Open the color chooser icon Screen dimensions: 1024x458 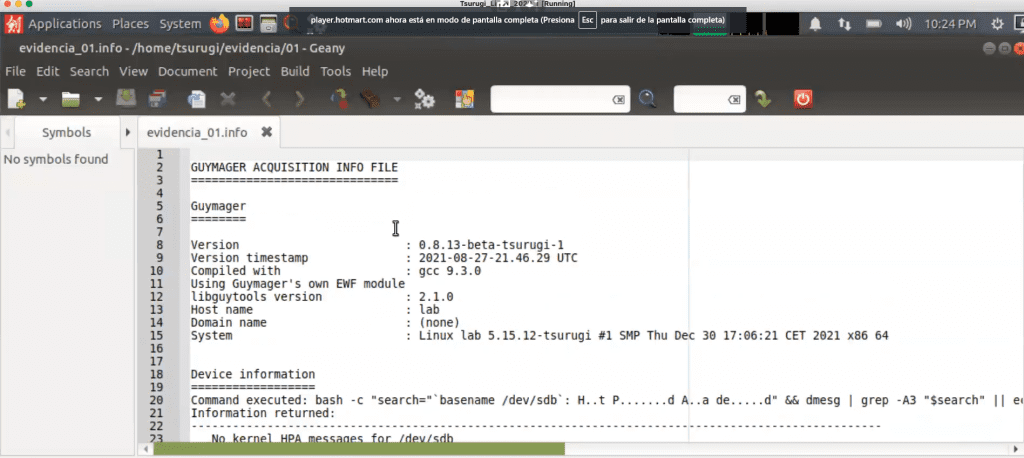click(464, 99)
